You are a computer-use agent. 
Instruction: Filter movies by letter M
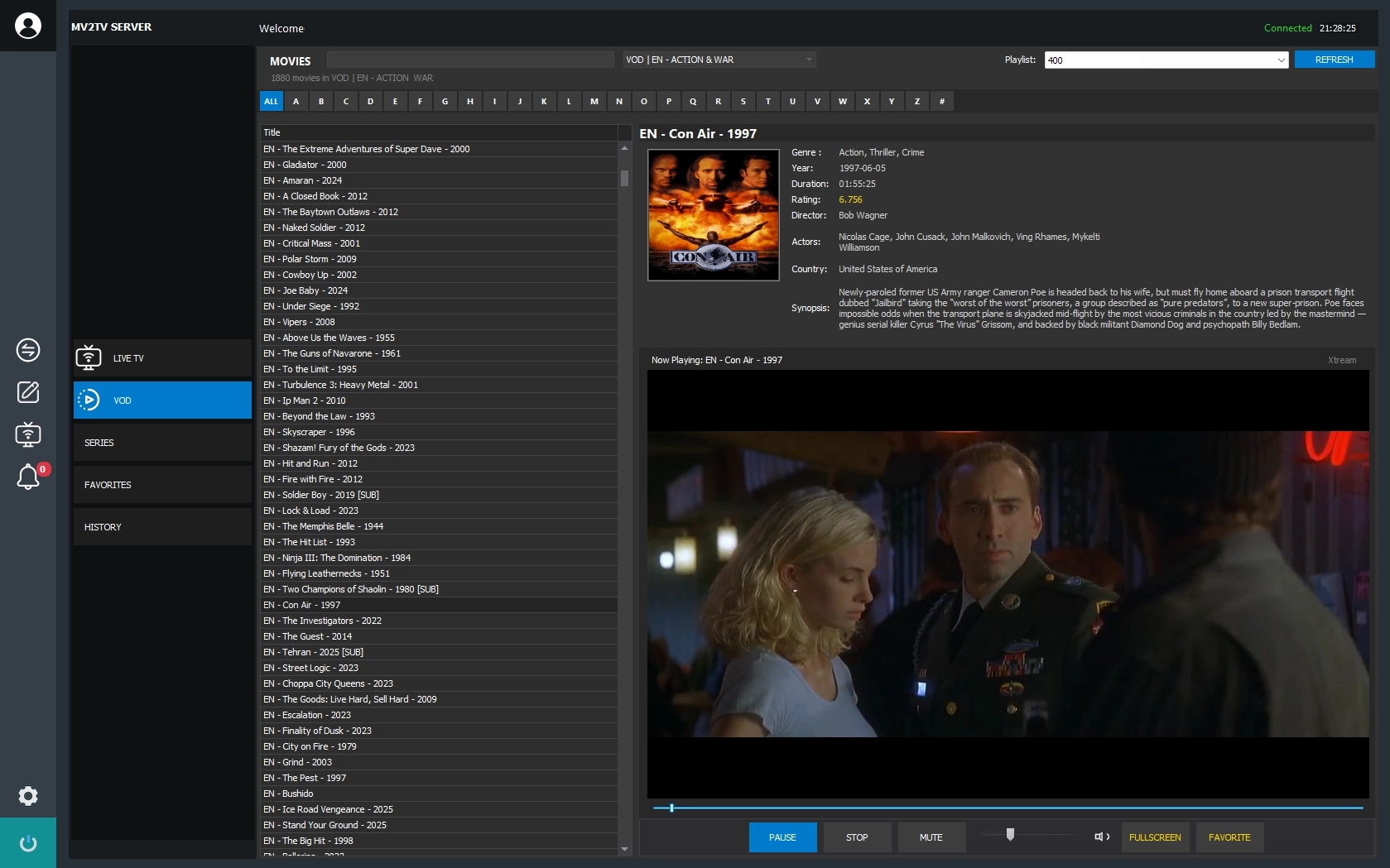[x=594, y=101]
